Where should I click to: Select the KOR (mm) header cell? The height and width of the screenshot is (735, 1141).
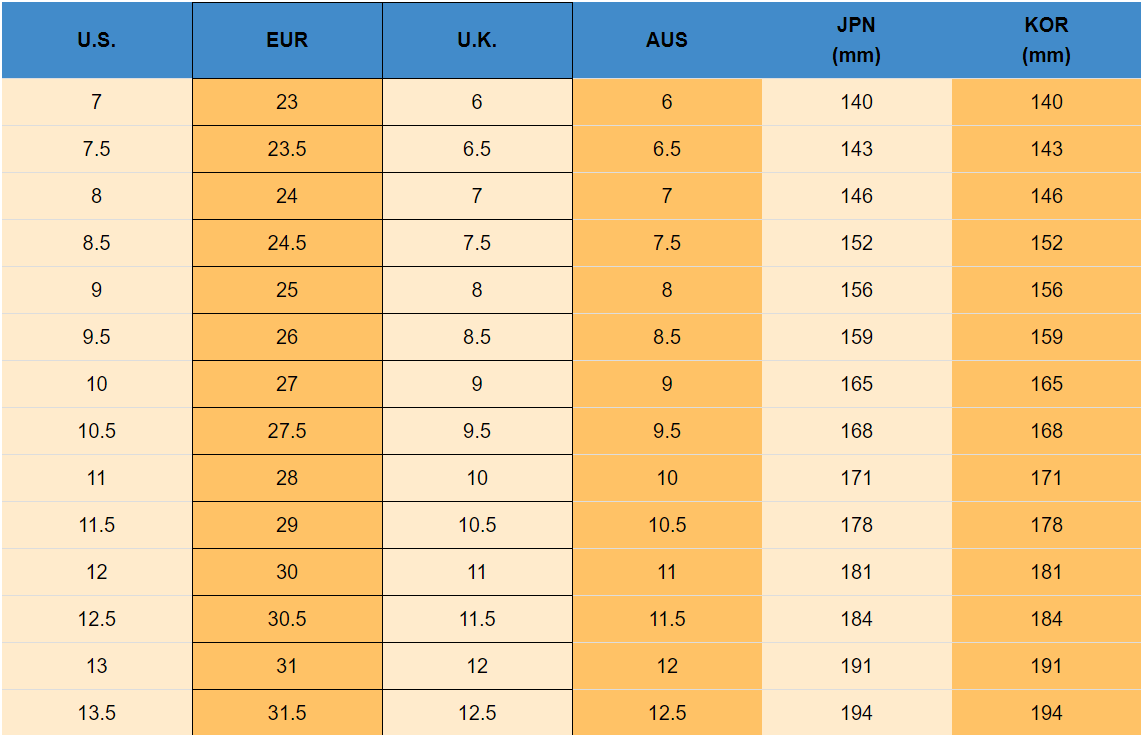pyautogui.click(x=1046, y=41)
